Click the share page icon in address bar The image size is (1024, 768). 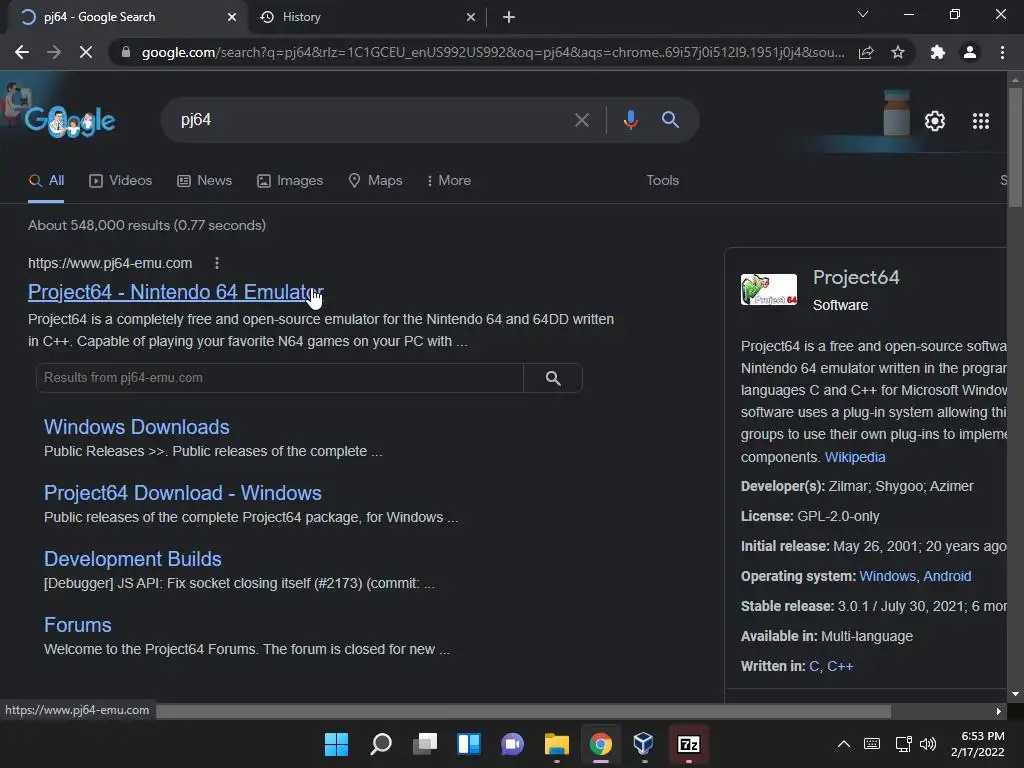coord(866,52)
